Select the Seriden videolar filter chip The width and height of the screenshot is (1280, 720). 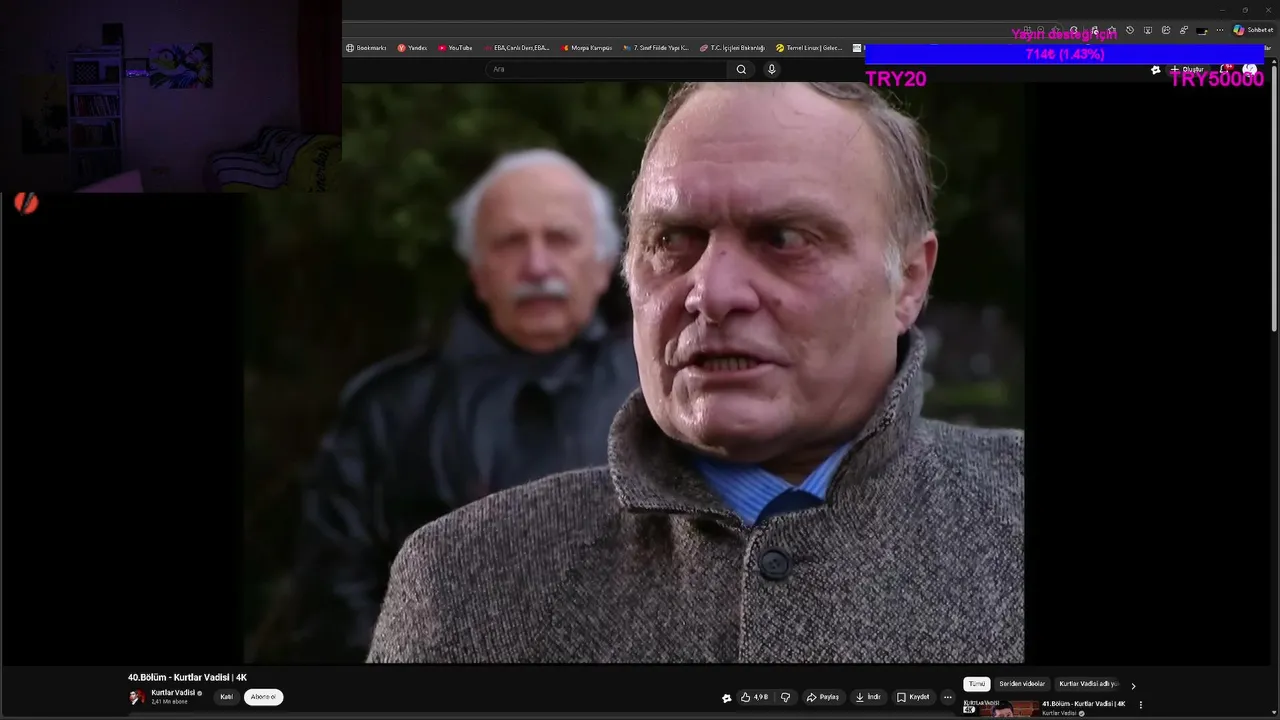[x=1022, y=684]
